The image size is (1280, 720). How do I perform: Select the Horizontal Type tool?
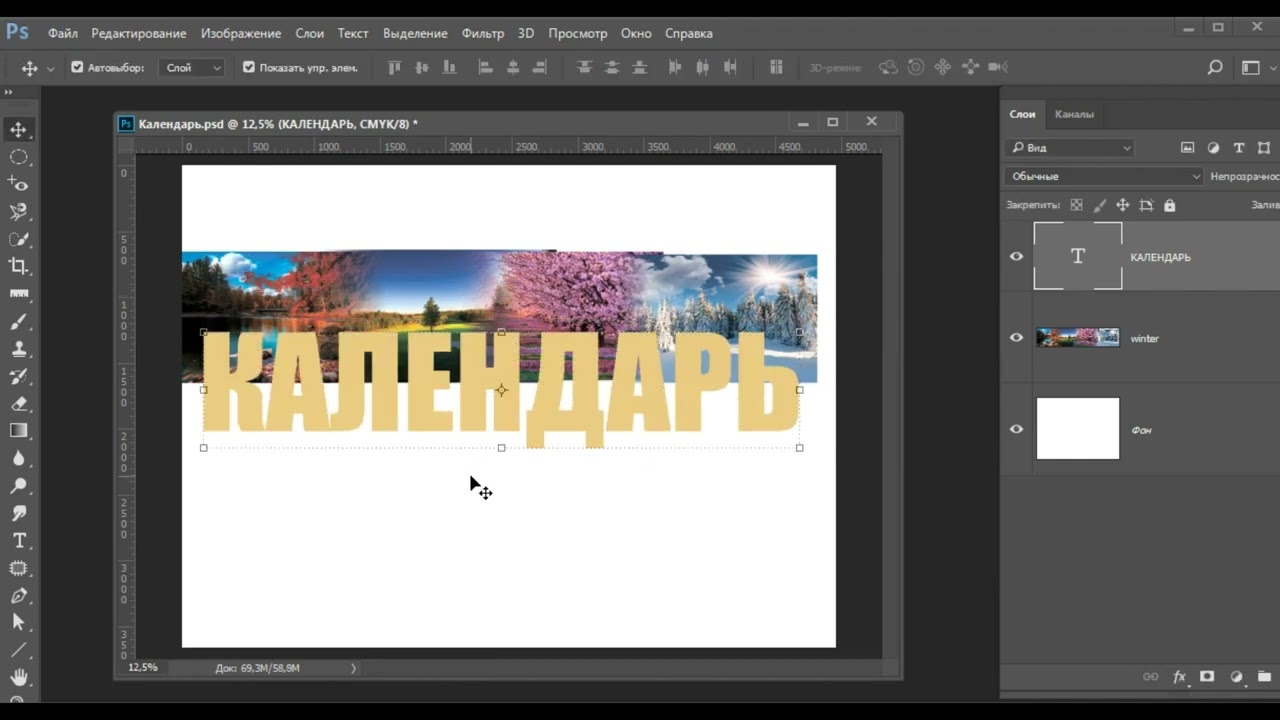[x=19, y=540]
